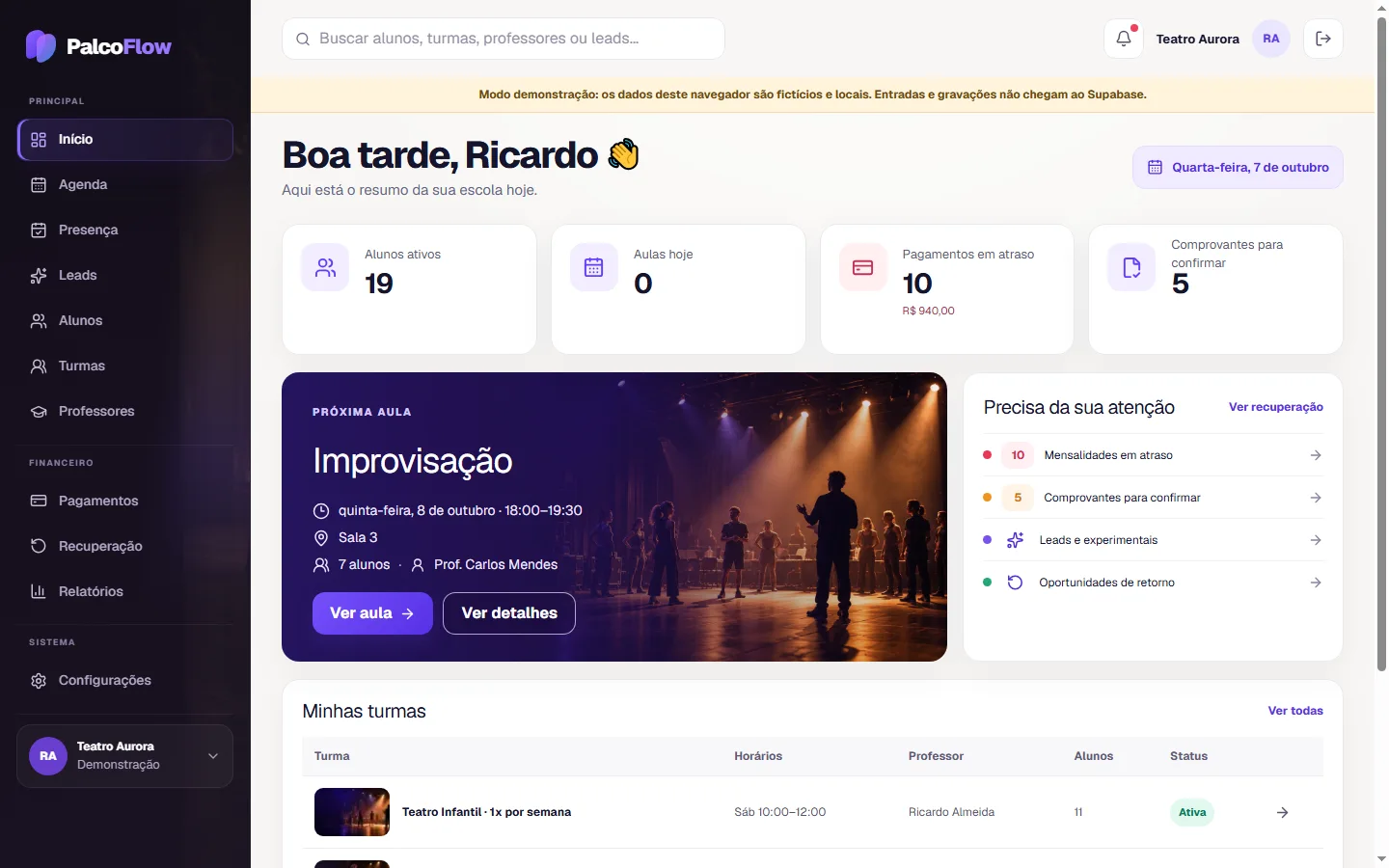This screenshot has width=1389, height=868.
Task: Click the Ver aula button
Action: pos(372,613)
